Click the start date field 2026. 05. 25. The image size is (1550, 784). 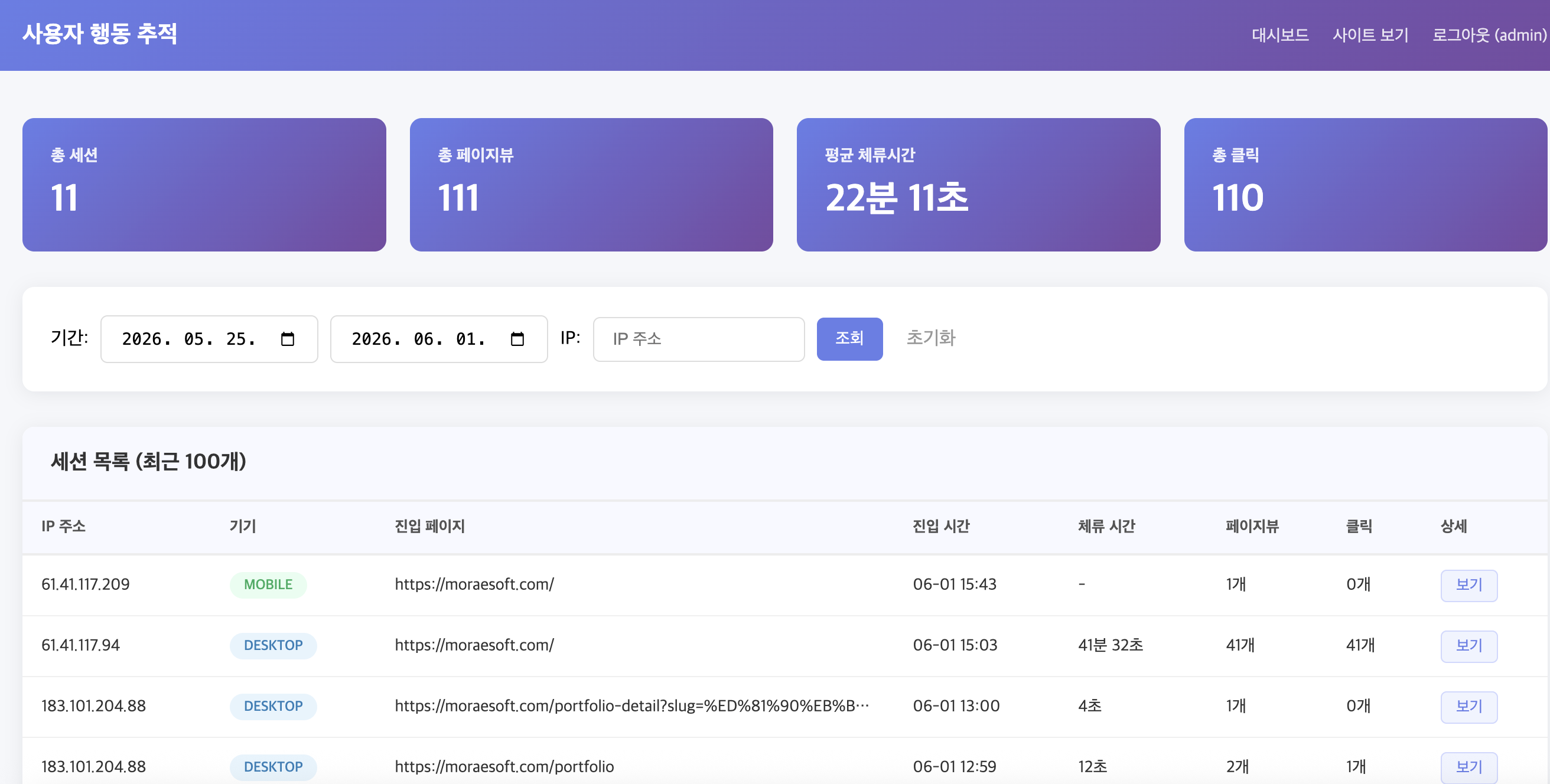(209, 339)
